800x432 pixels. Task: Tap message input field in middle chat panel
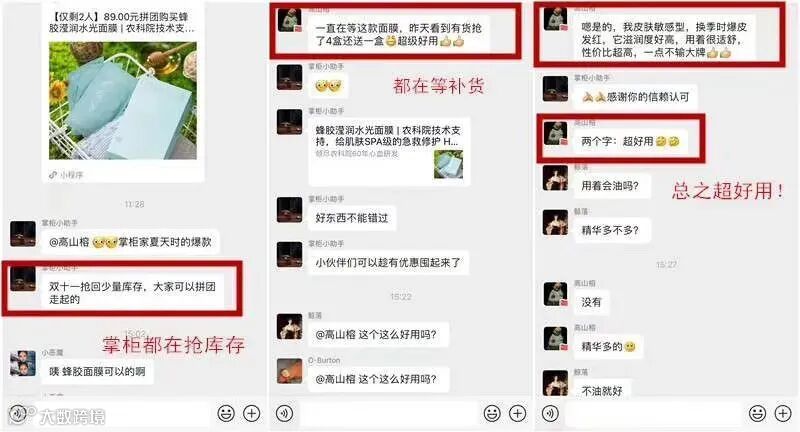click(x=389, y=414)
